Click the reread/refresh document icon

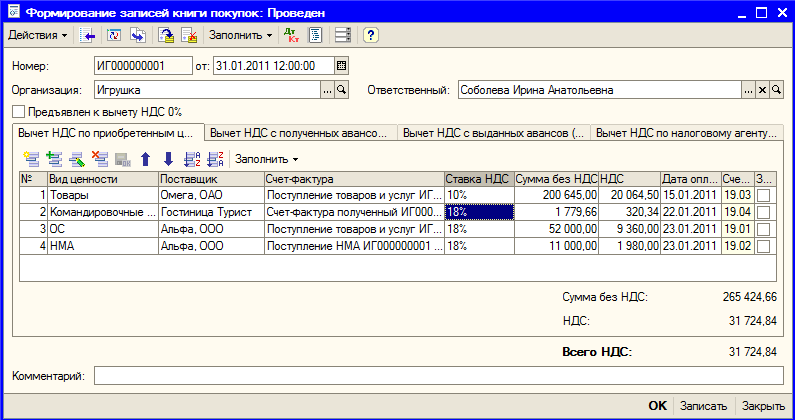(114, 36)
